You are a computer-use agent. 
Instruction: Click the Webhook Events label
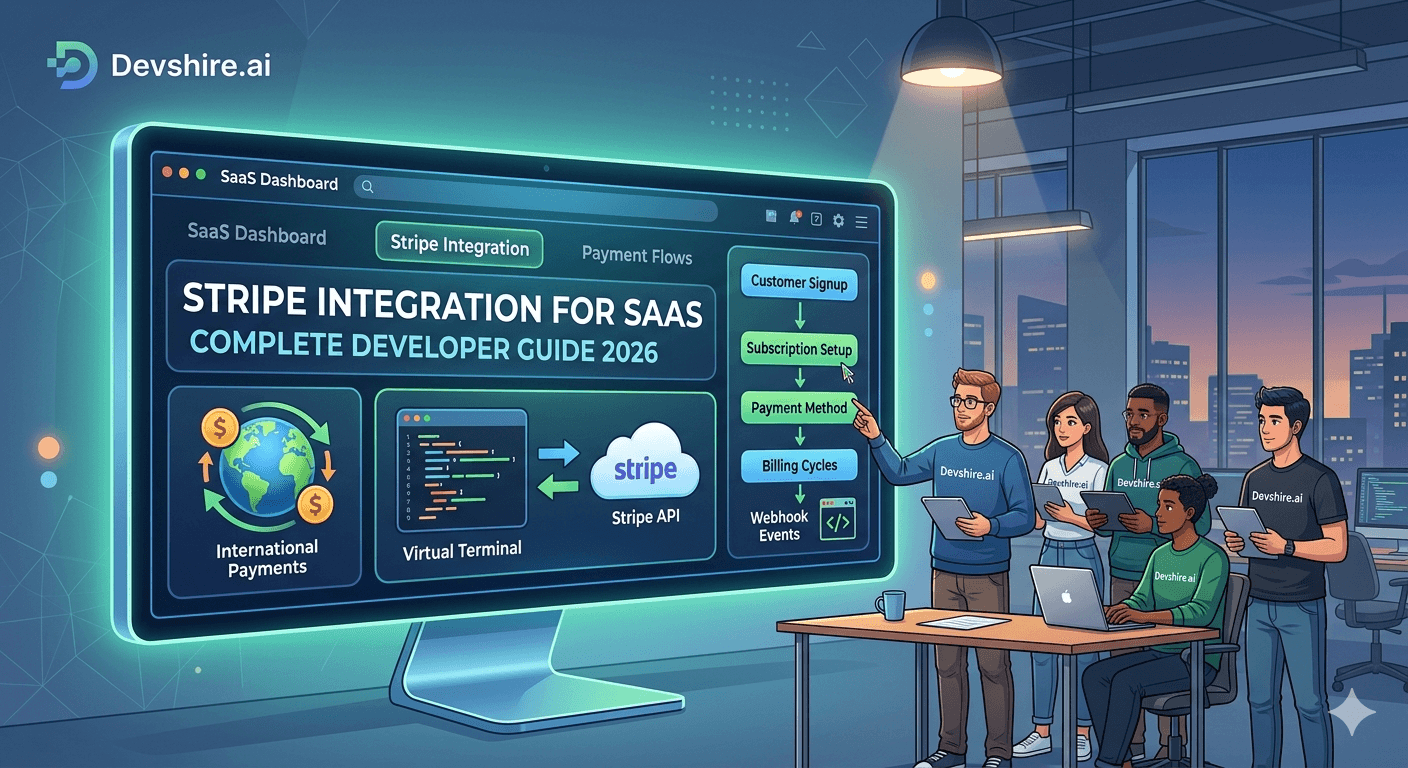pos(779,526)
